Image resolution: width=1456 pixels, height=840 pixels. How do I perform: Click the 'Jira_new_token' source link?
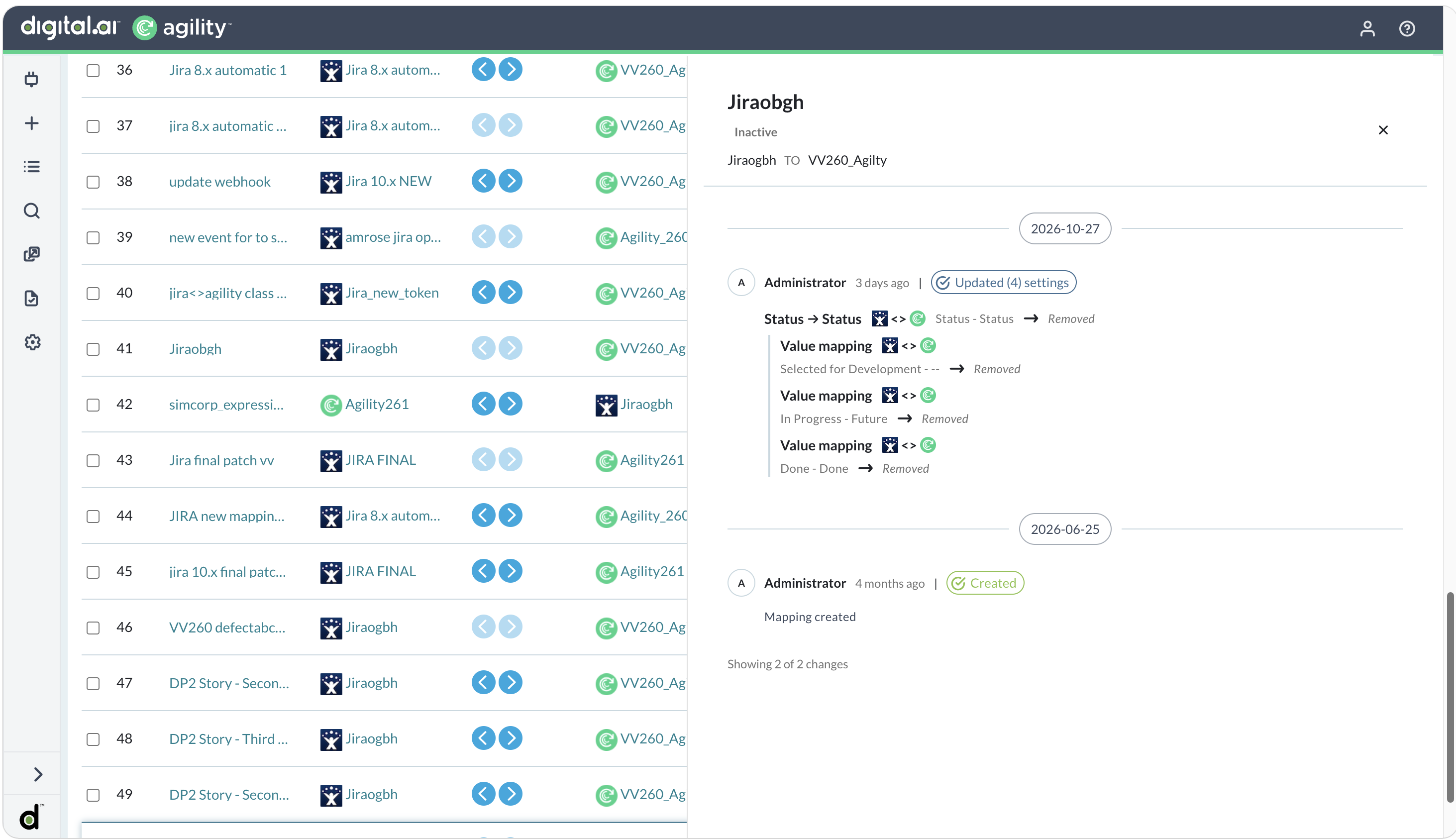(392, 293)
